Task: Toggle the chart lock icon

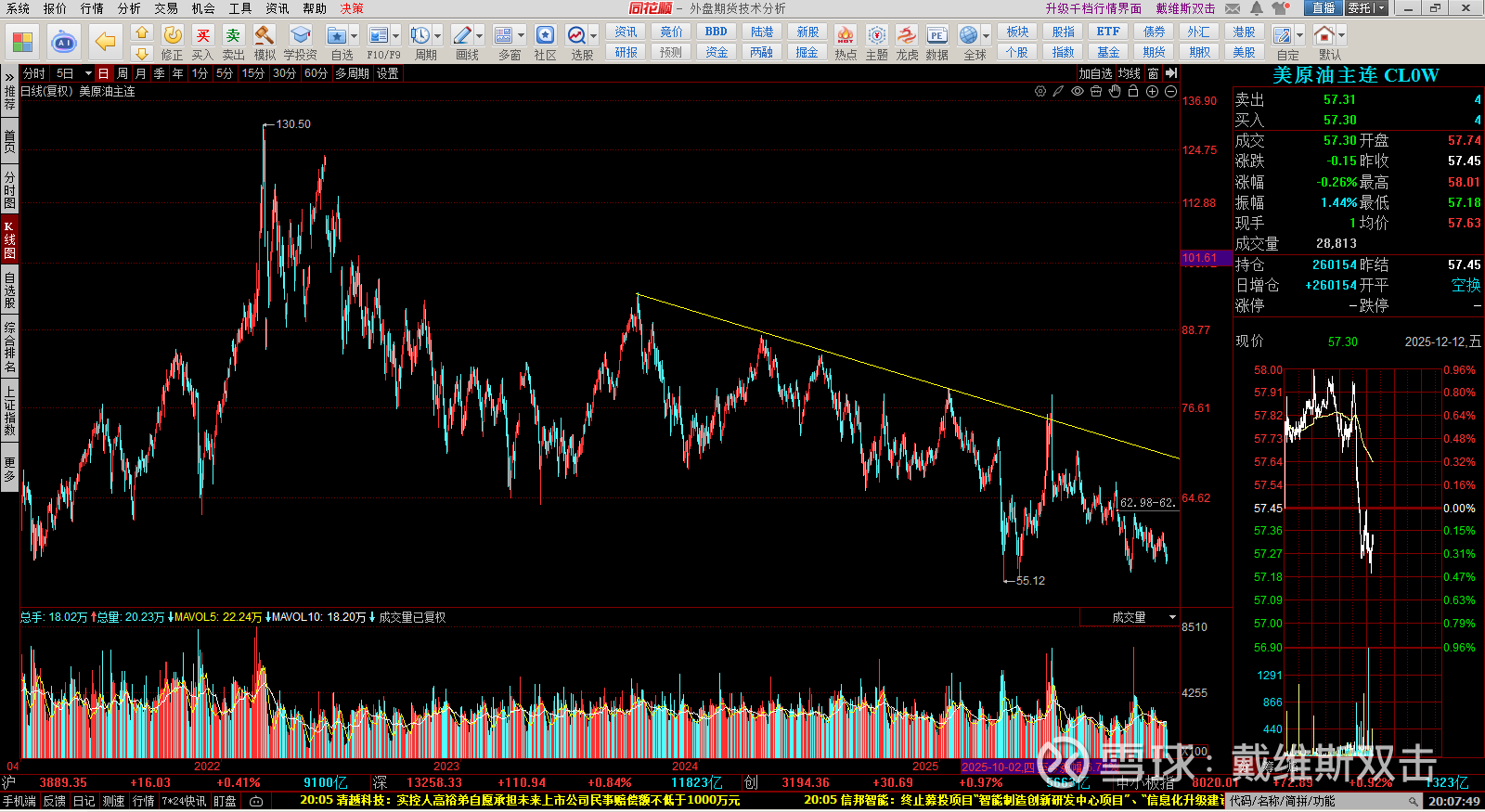Action: click(1133, 91)
